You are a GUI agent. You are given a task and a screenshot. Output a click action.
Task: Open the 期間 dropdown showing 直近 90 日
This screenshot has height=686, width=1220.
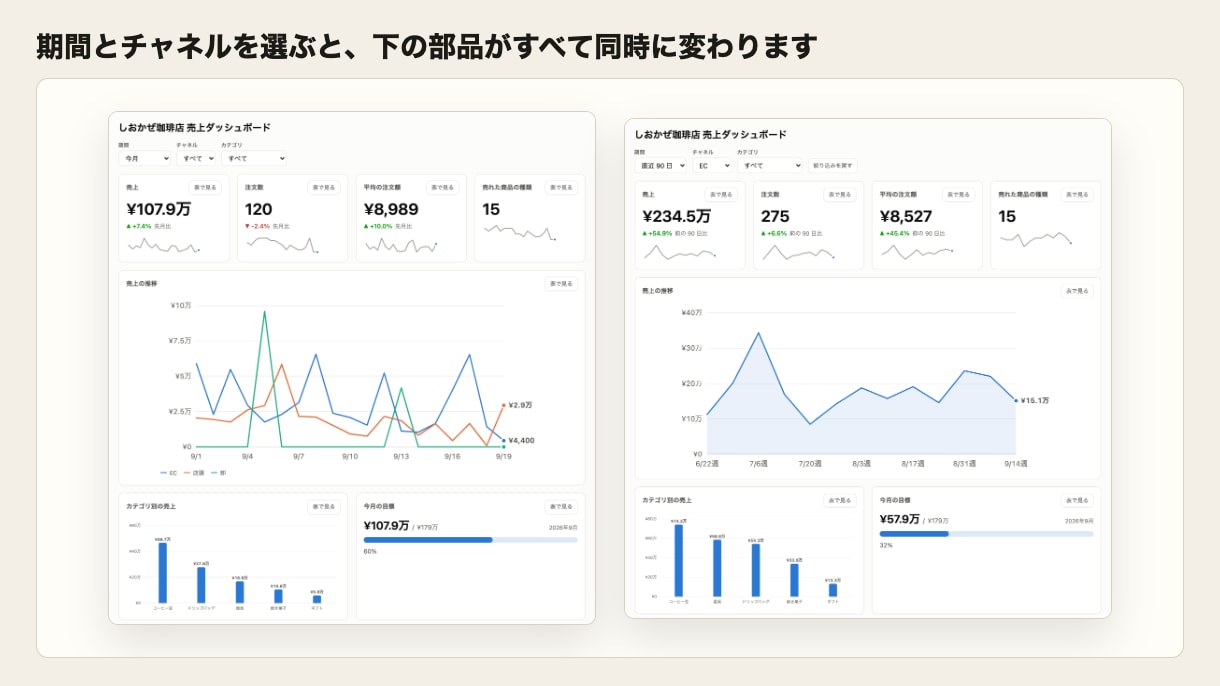(x=661, y=165)
